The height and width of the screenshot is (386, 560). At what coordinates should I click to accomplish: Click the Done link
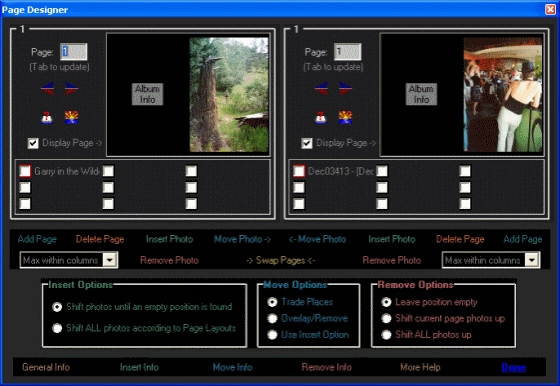514,367
